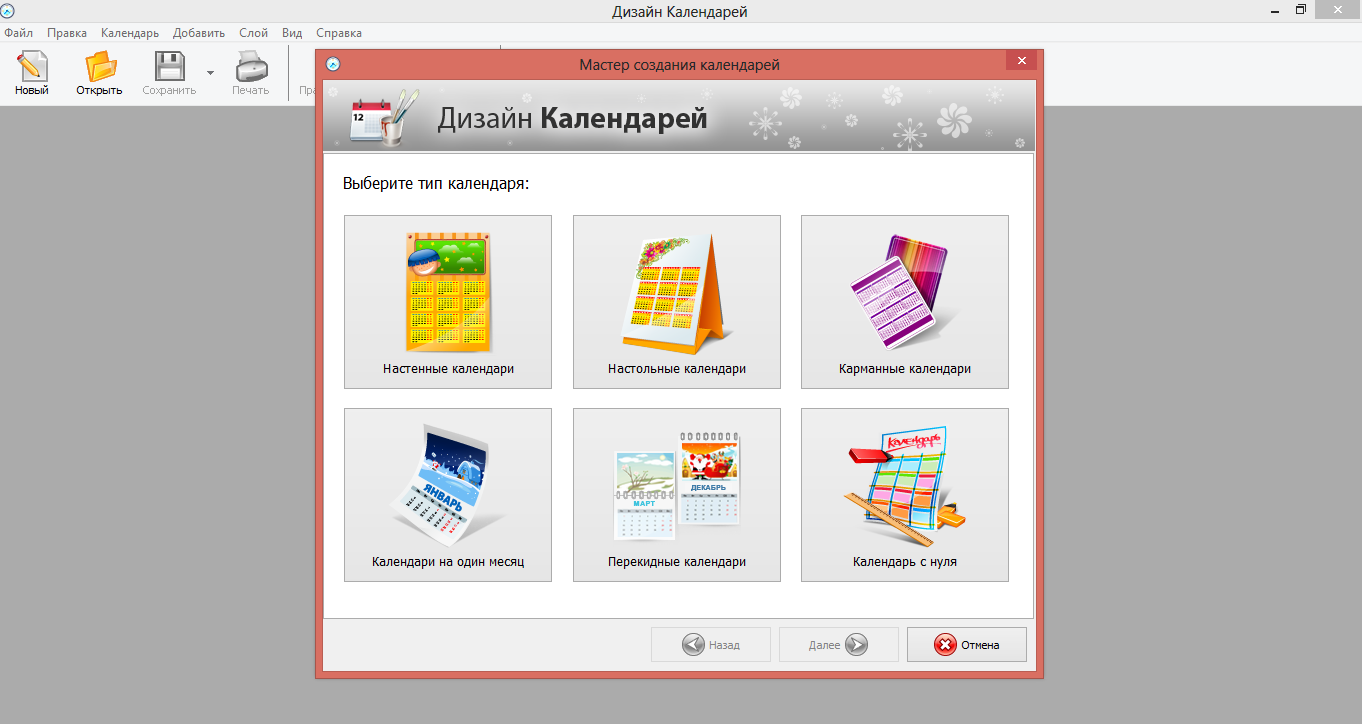
Task: Open the Календарь menu
Action: pyautogui.click(x=130, y=33)
